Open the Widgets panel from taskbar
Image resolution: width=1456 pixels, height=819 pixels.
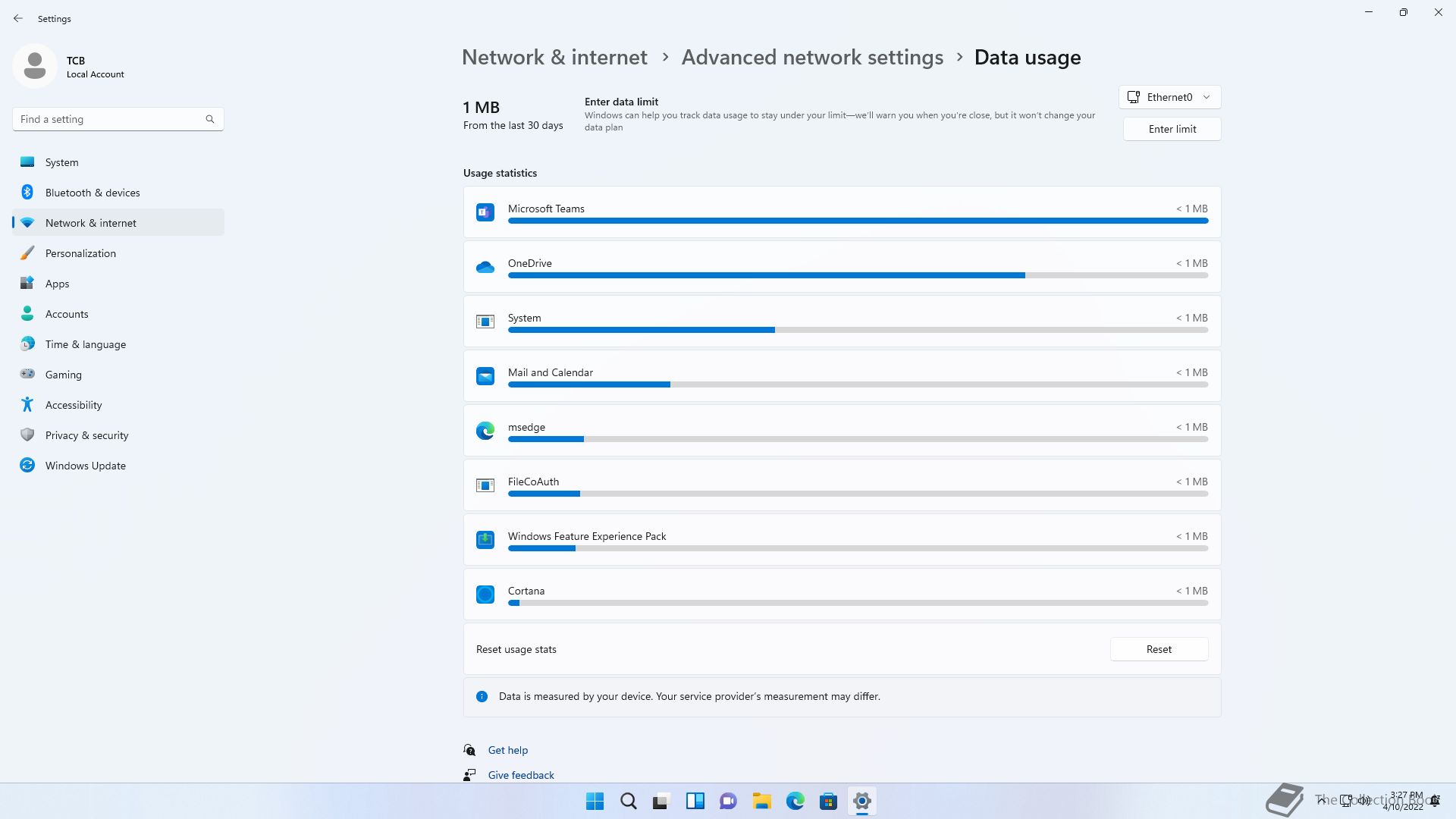tap(695, 801)
